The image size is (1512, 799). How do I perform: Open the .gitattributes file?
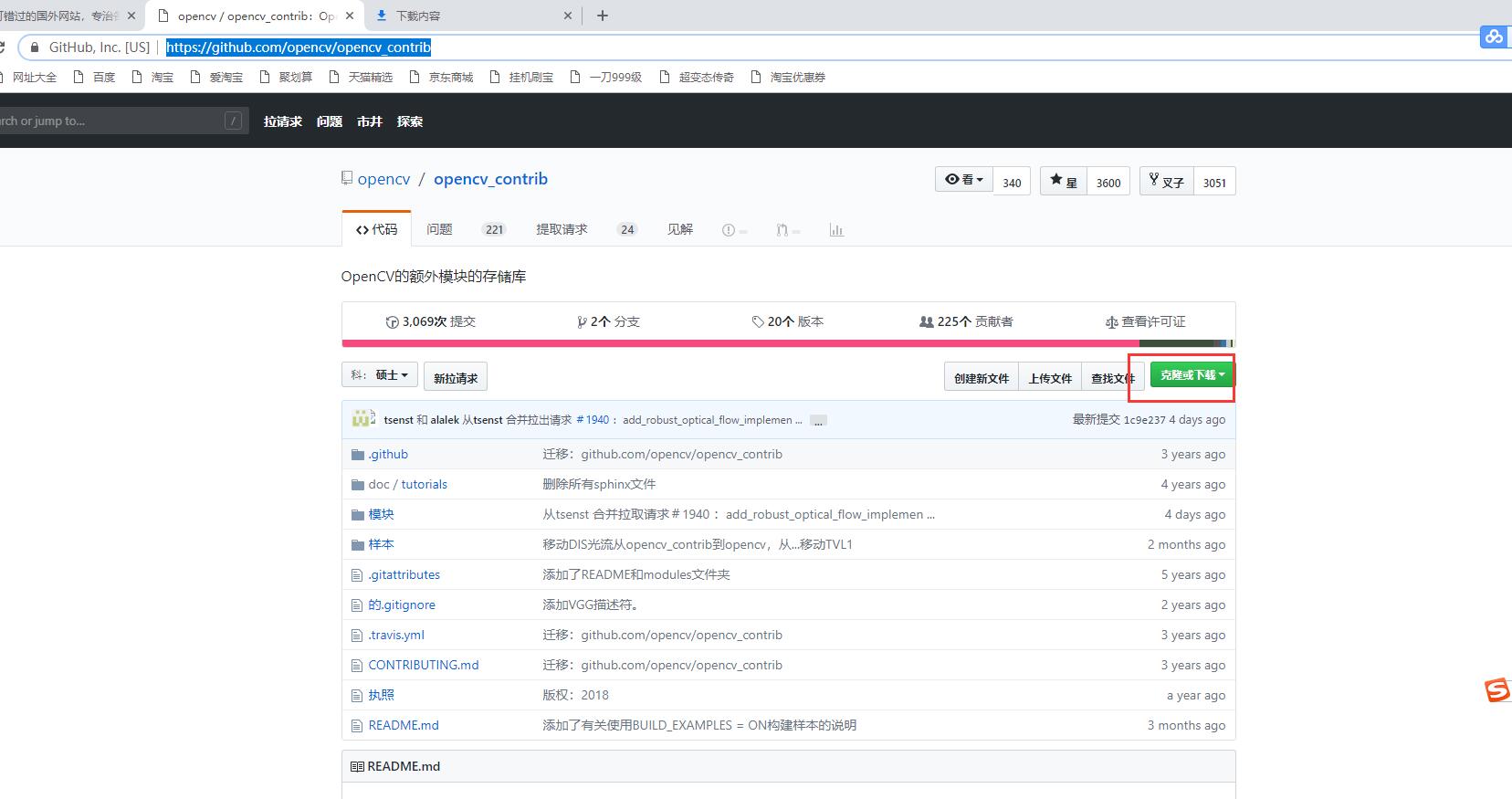pos(404,574)
